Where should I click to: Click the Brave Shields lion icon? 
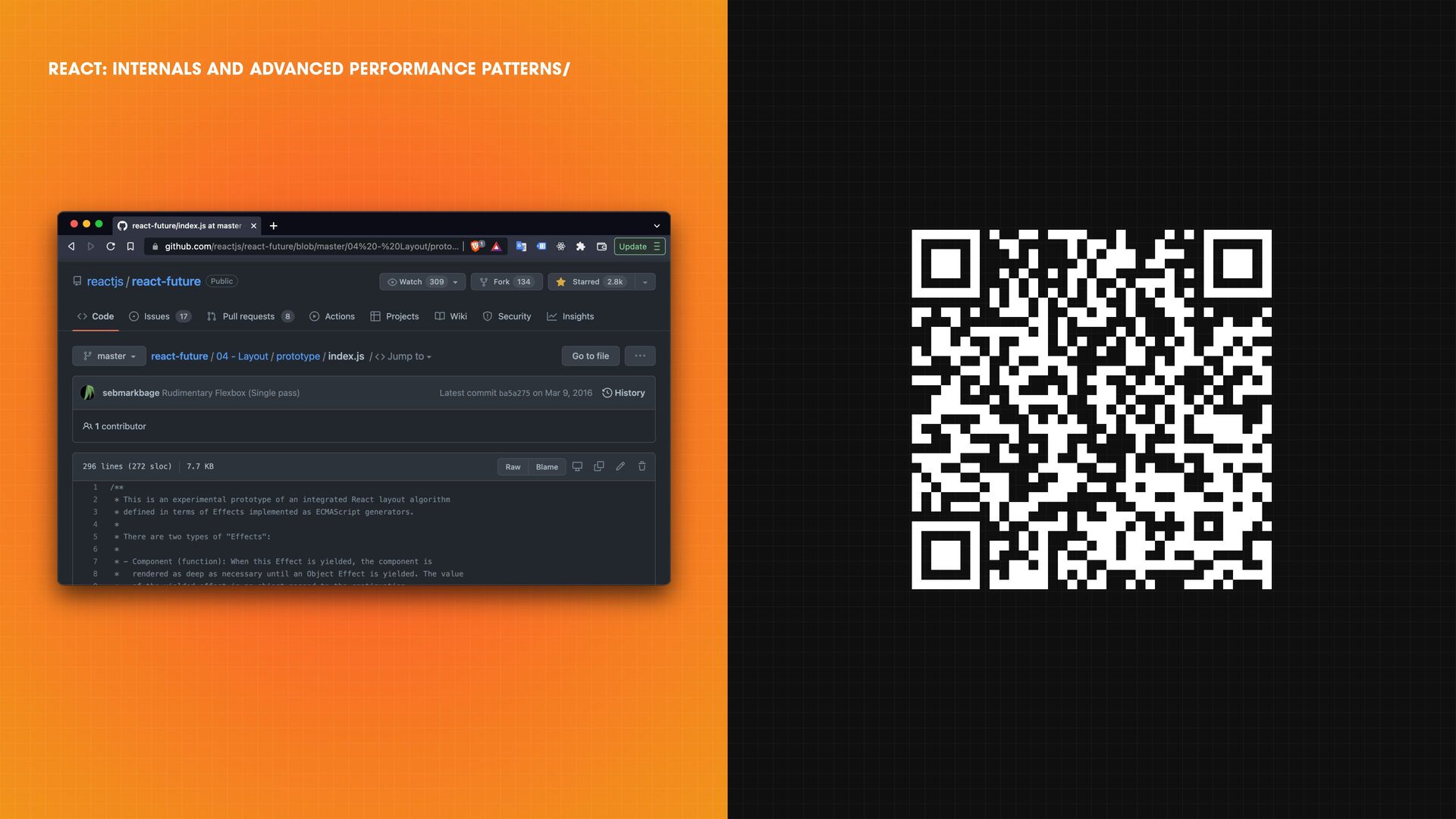tap(476, 246)
